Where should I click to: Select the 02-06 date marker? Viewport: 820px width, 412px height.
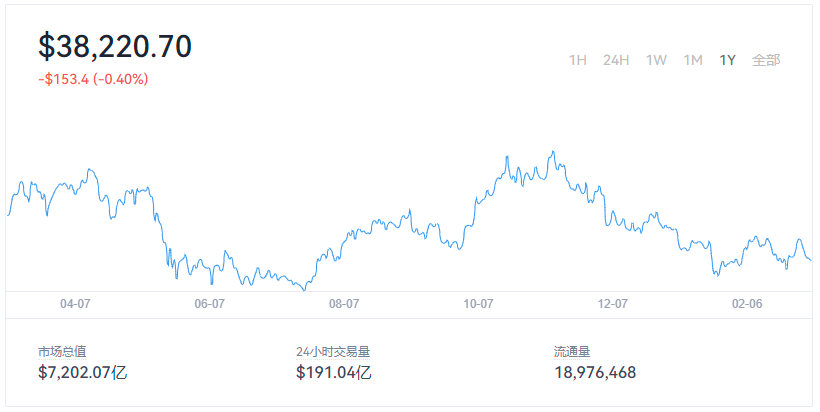[x=746, y=302]
